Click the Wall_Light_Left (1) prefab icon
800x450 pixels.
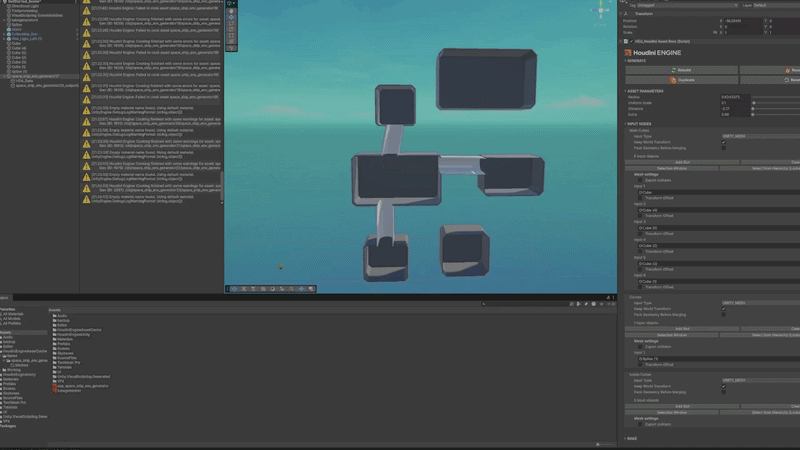(x=9, y=39)
